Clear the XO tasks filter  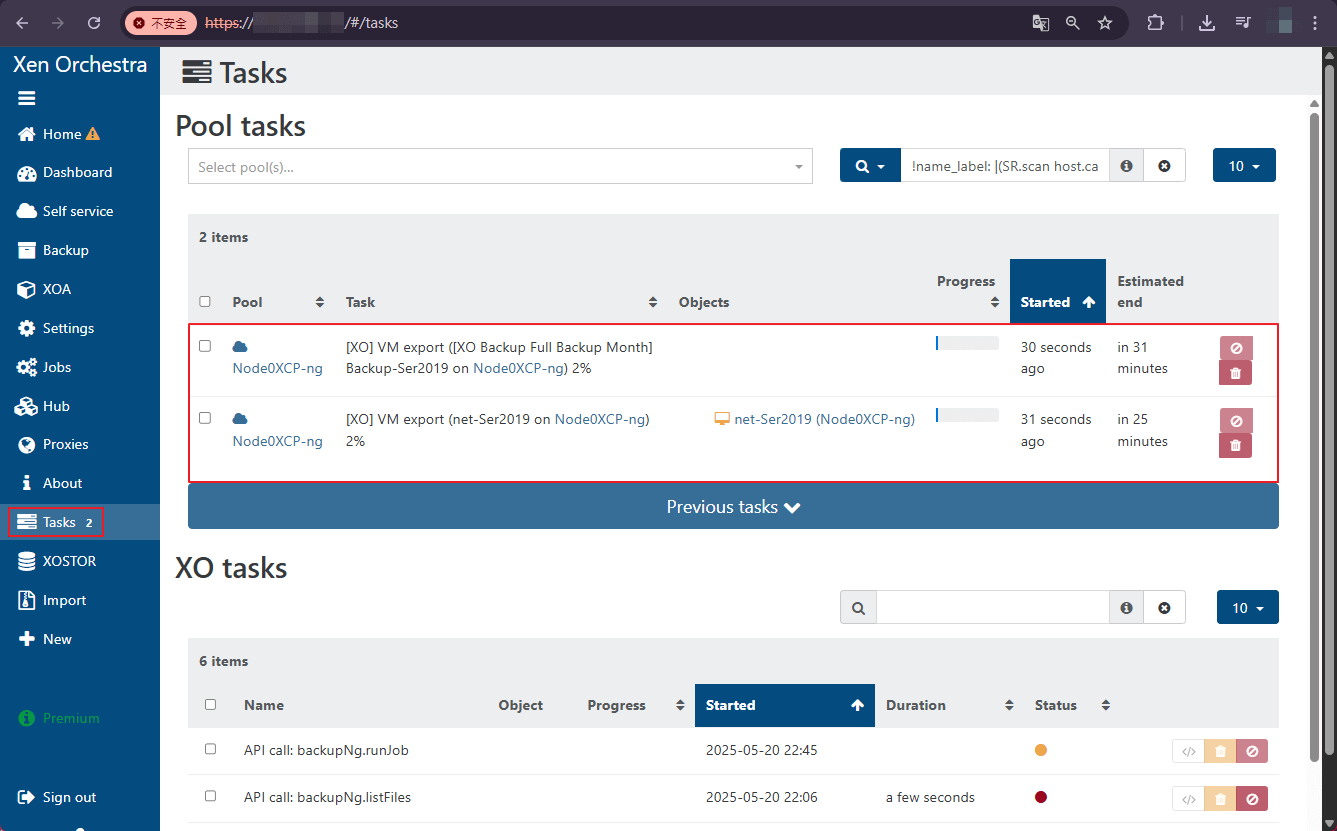point(1164,607)
